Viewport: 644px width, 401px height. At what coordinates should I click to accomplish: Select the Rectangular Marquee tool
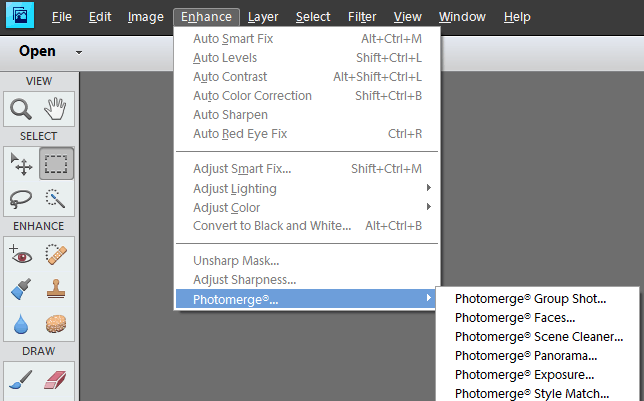(56, 163)
